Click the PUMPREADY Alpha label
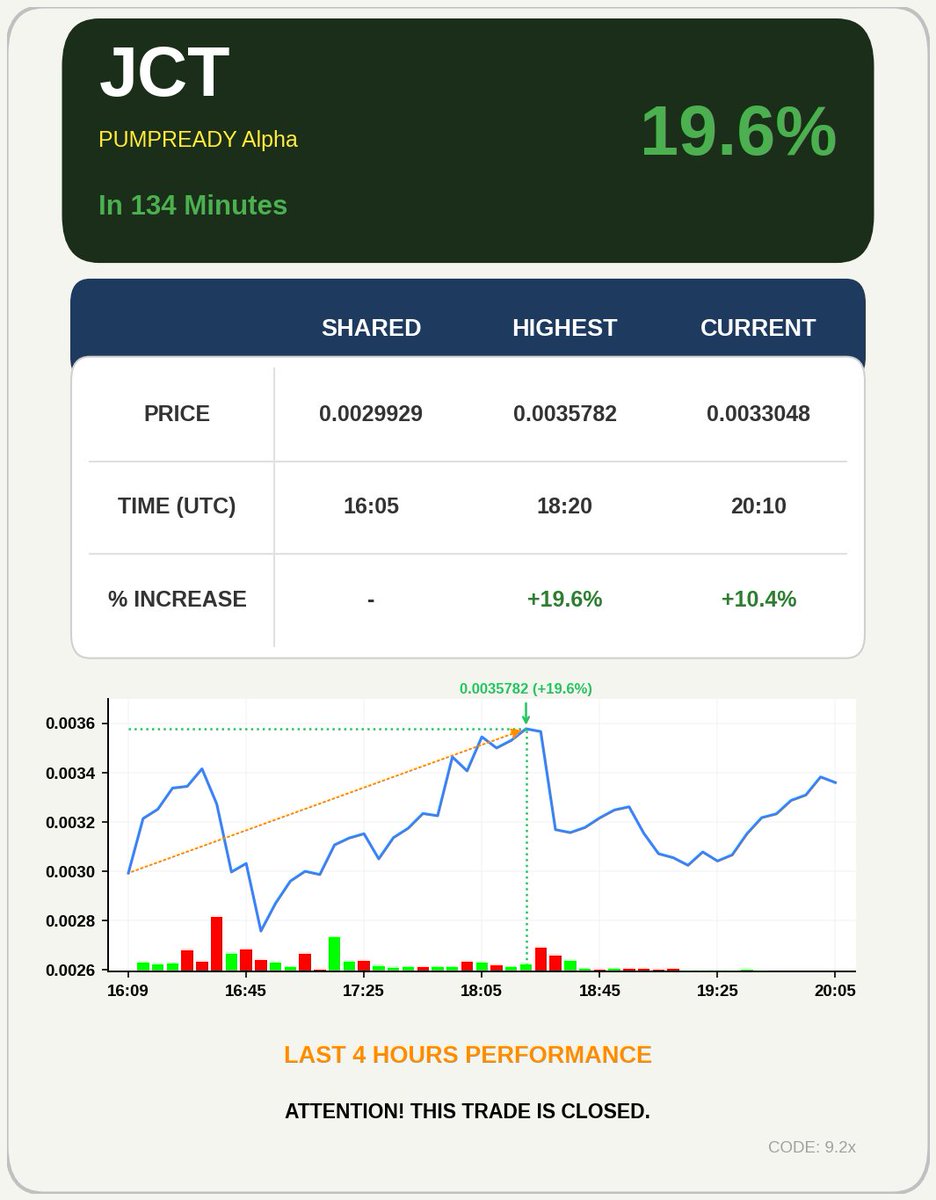 click(198, 139)
